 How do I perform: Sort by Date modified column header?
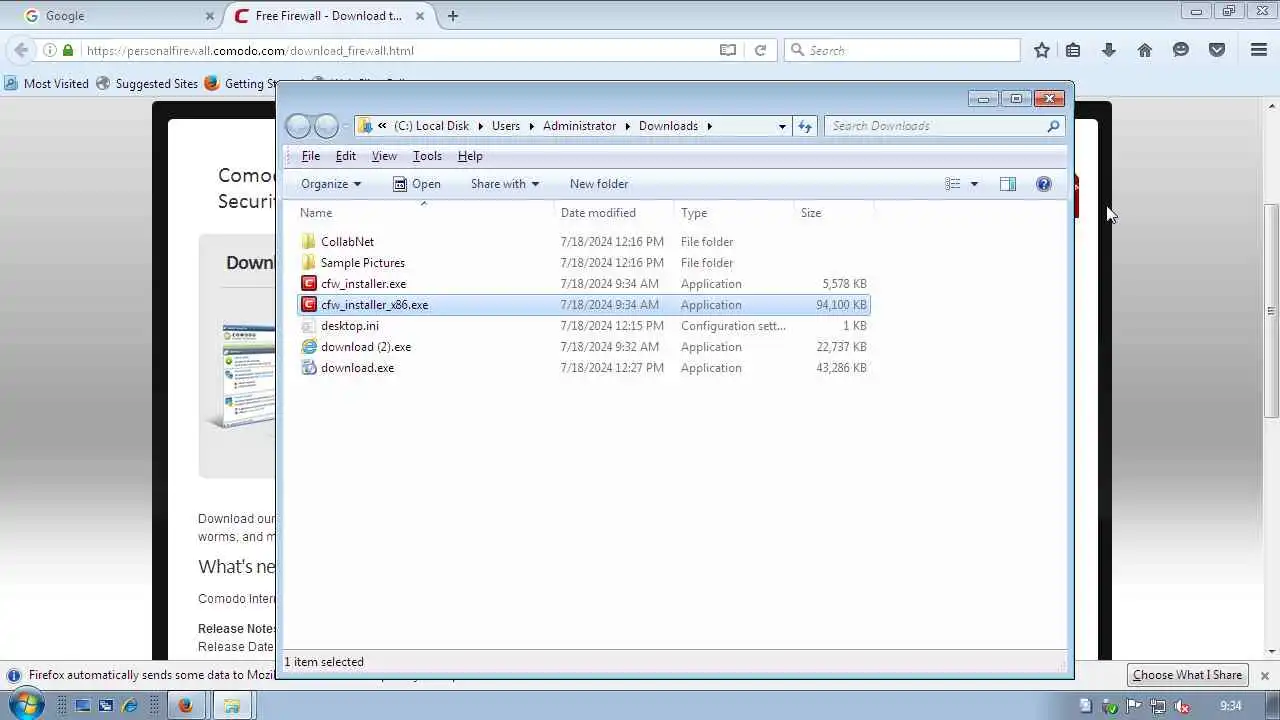614,213
